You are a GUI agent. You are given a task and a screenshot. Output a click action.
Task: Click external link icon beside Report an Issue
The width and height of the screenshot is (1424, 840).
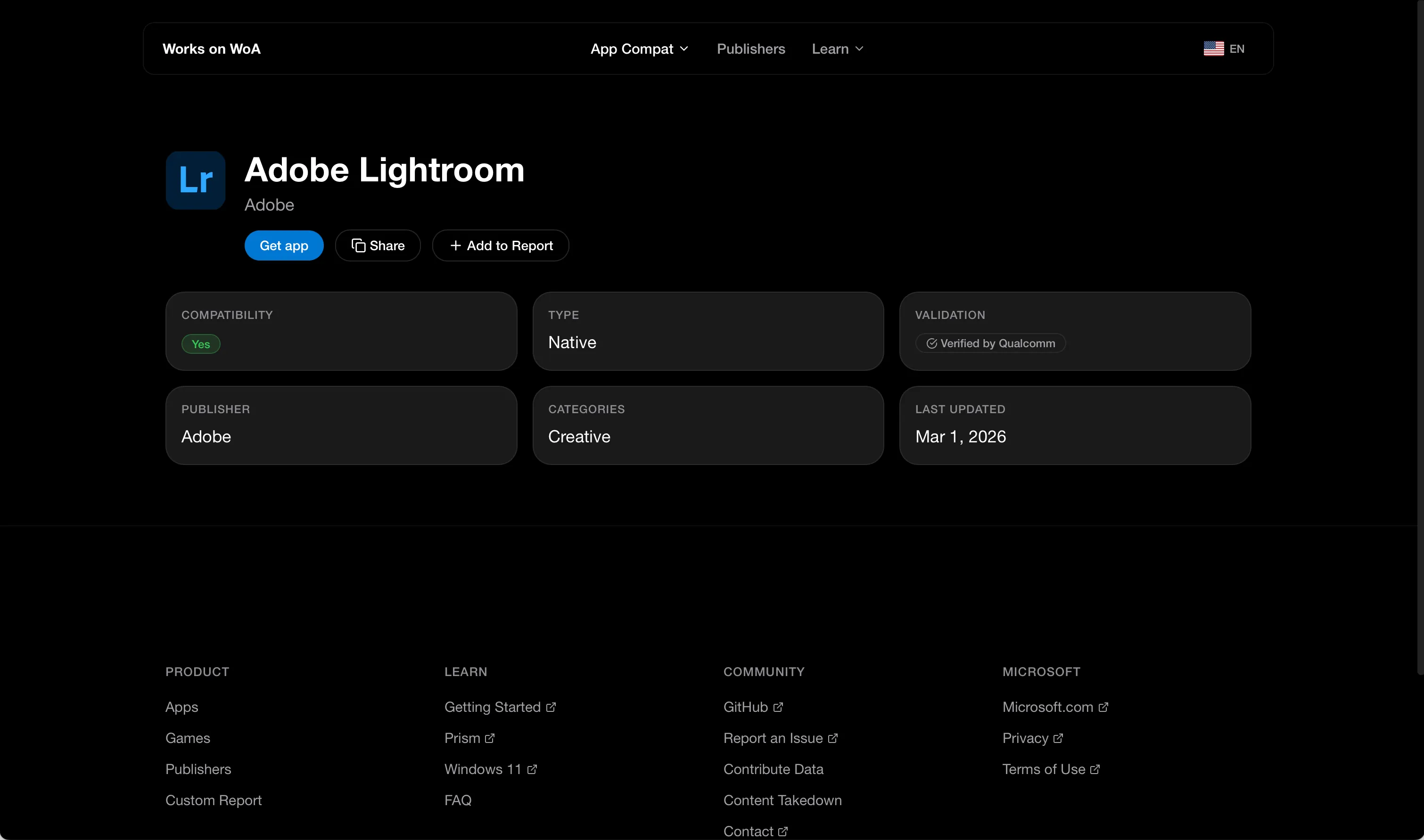[x=832, y=739]
